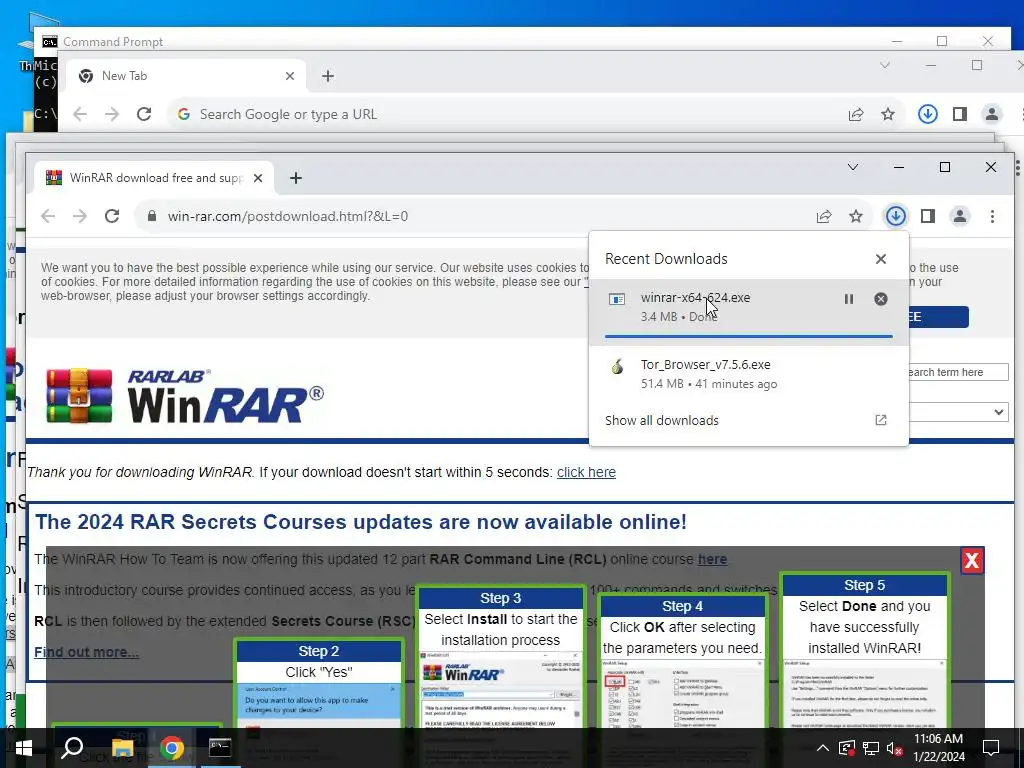1024x768 pixels.
Task: Switch to Chrome via taskbar icon
Action: click(172, 748)
